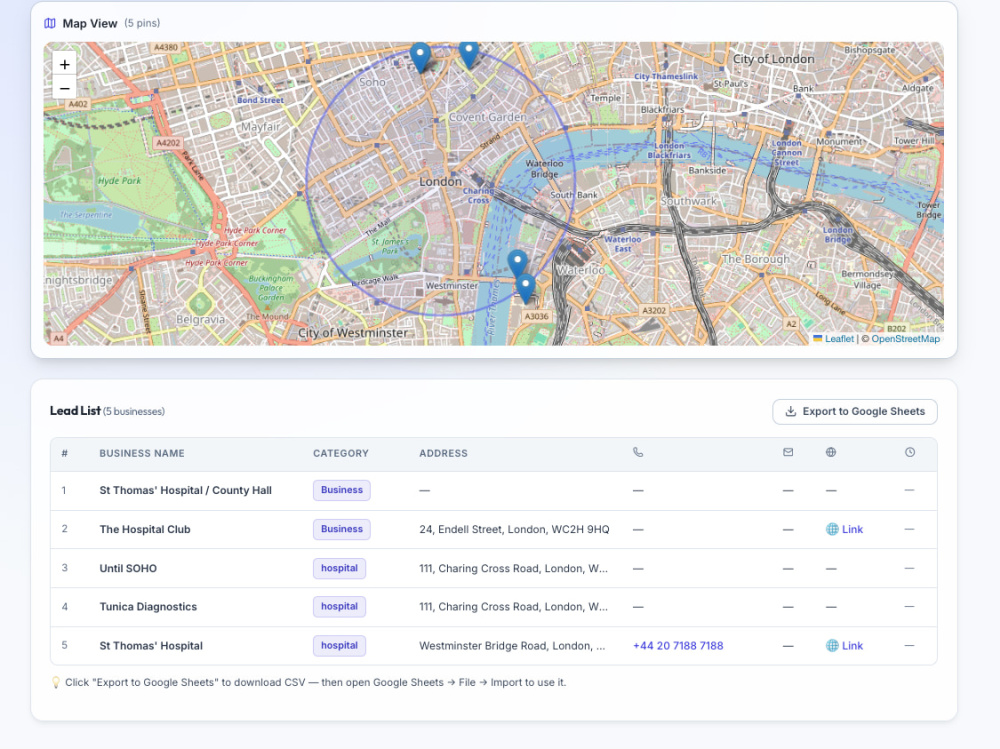Click Tunica Diagnostics' Charing Cross Road address

click(513, 607)
